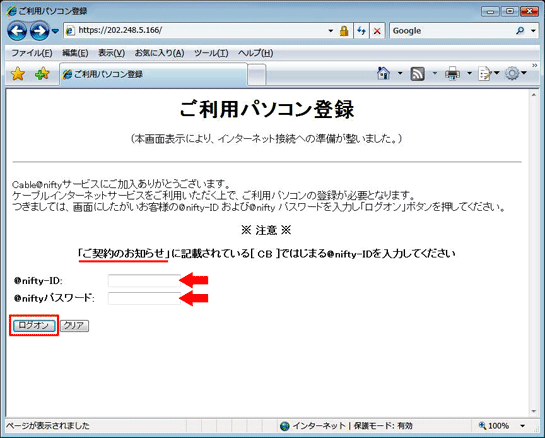This screenshot has height=438, width=545.
Task: Click the ログオン button
Action: (34, 325)
